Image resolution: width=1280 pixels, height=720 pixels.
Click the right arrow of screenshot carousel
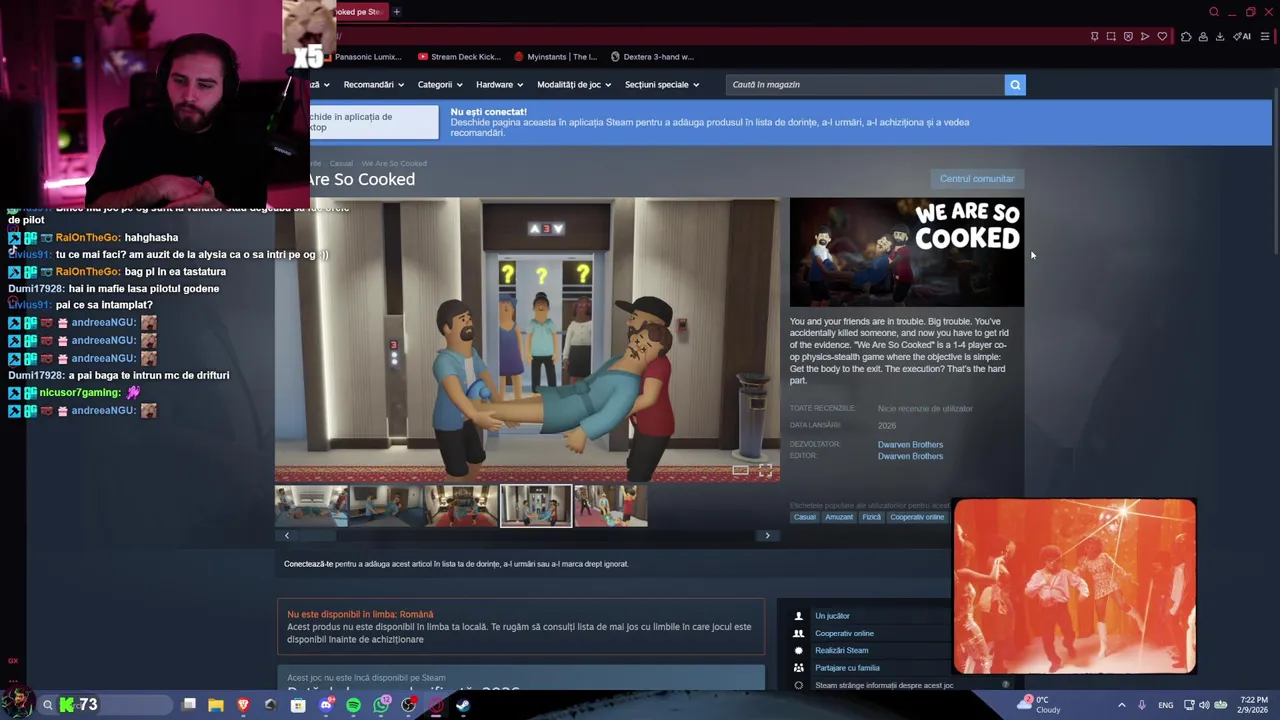767,536
